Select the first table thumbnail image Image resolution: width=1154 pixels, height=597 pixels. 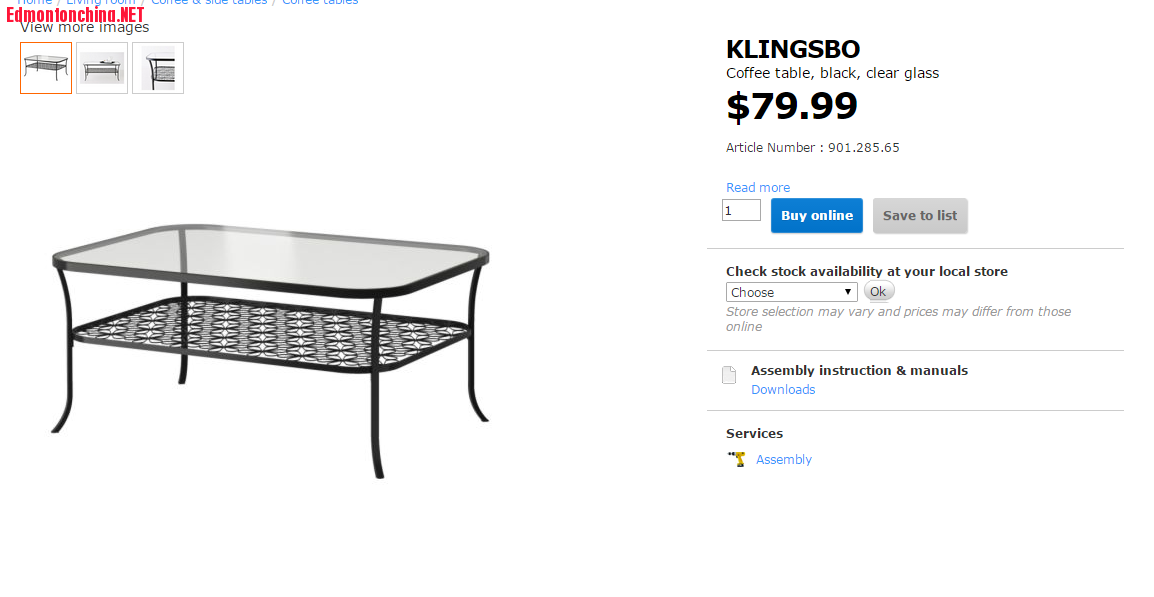(x=46, y=68)
